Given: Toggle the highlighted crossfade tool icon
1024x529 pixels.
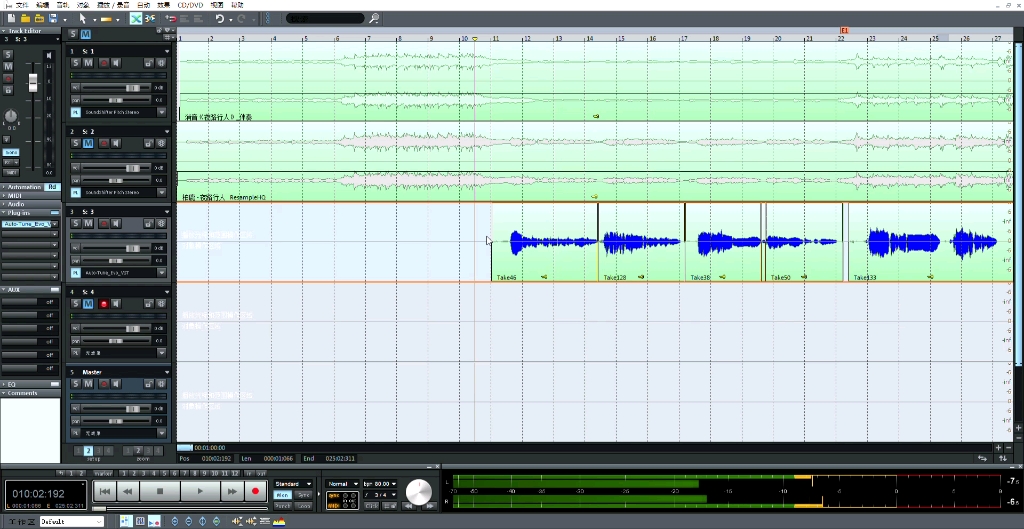Looking at the screenshot, I should 136,19.
